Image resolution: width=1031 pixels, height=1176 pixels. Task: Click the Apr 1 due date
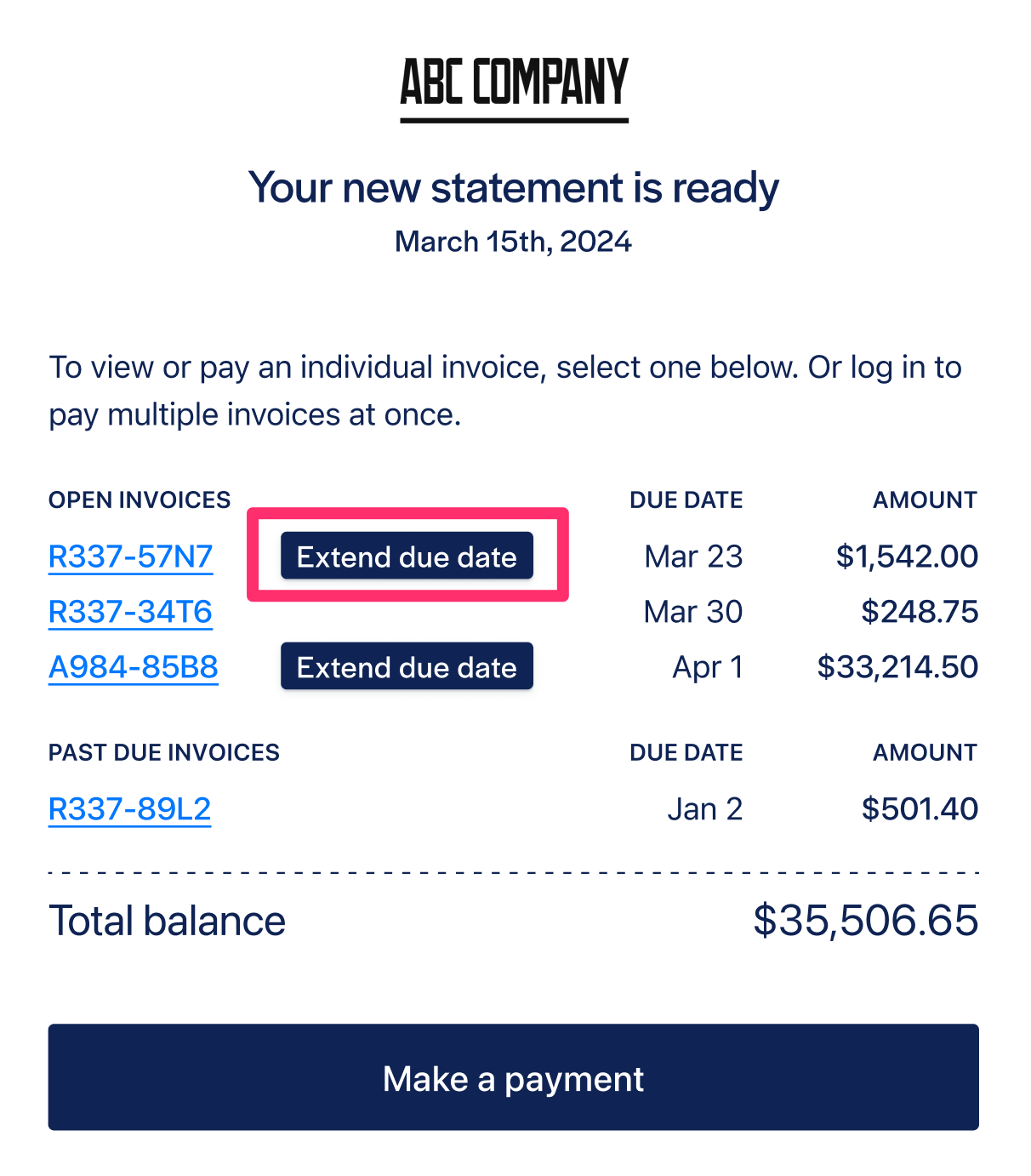coord(708,667)
